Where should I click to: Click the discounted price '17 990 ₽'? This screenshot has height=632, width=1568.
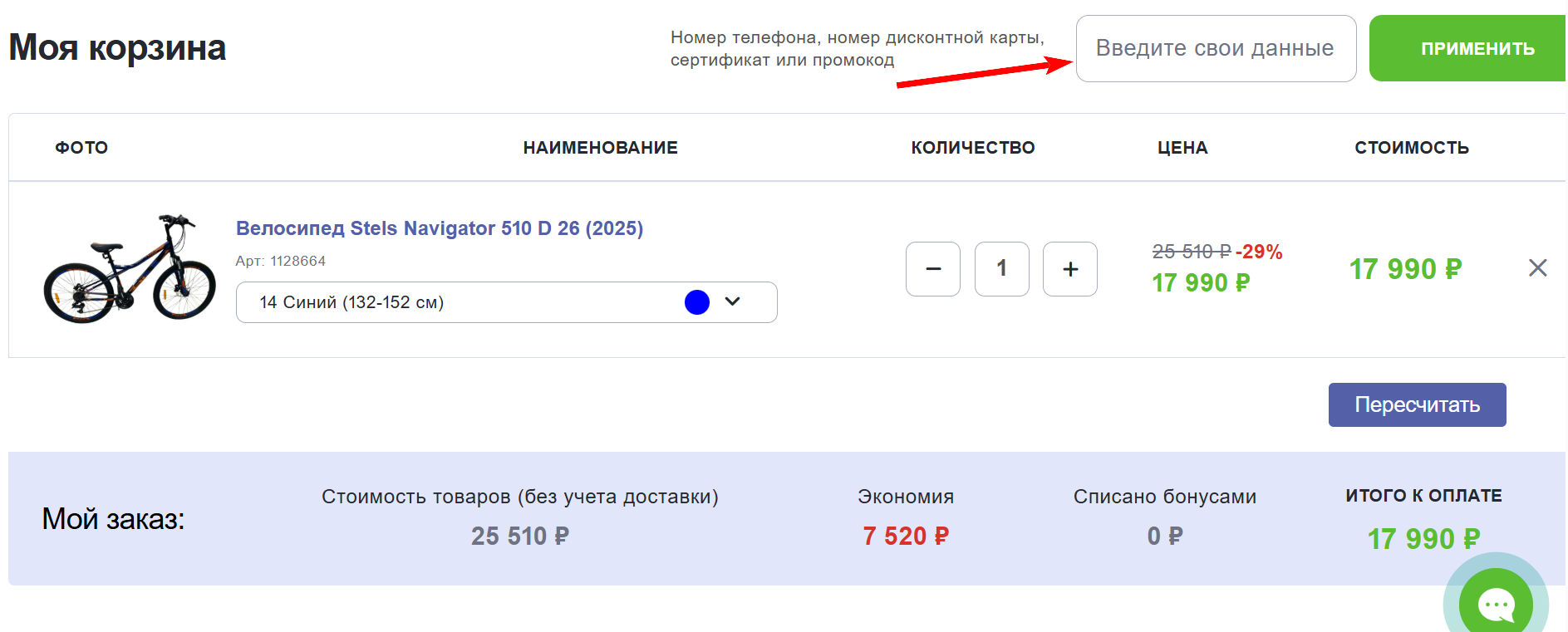(1200, 283)
